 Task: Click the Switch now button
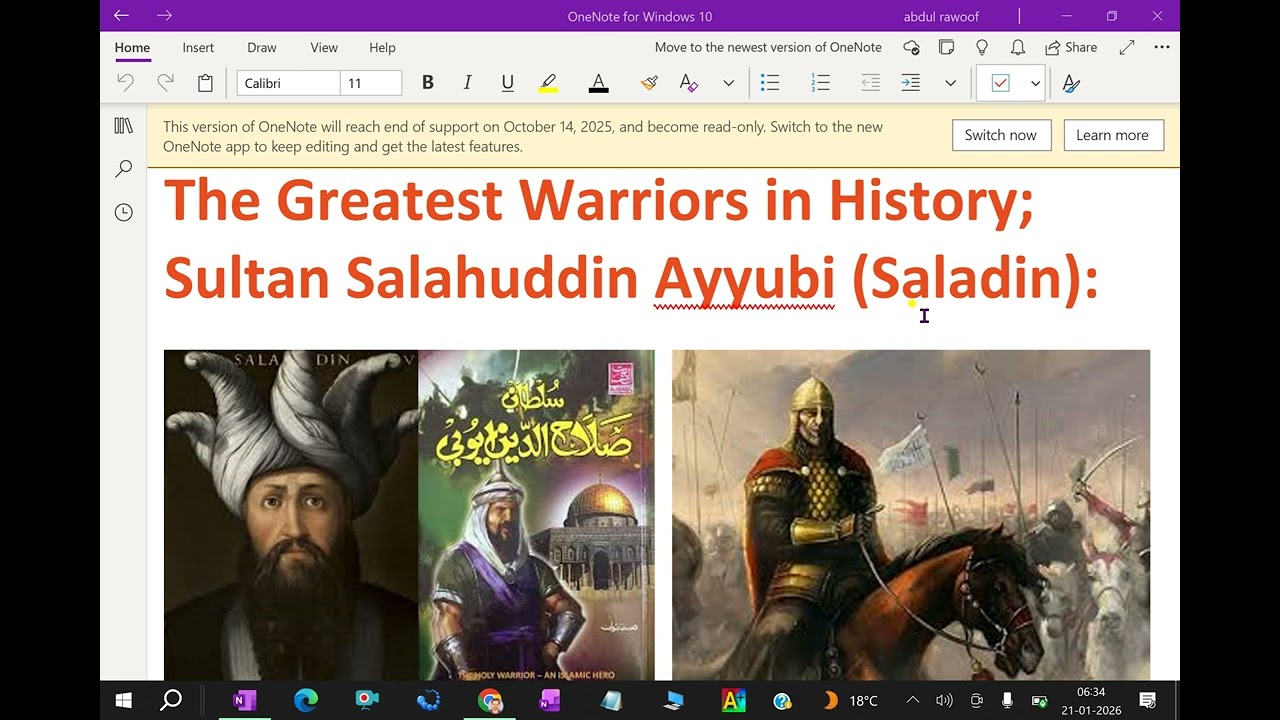1000,135
